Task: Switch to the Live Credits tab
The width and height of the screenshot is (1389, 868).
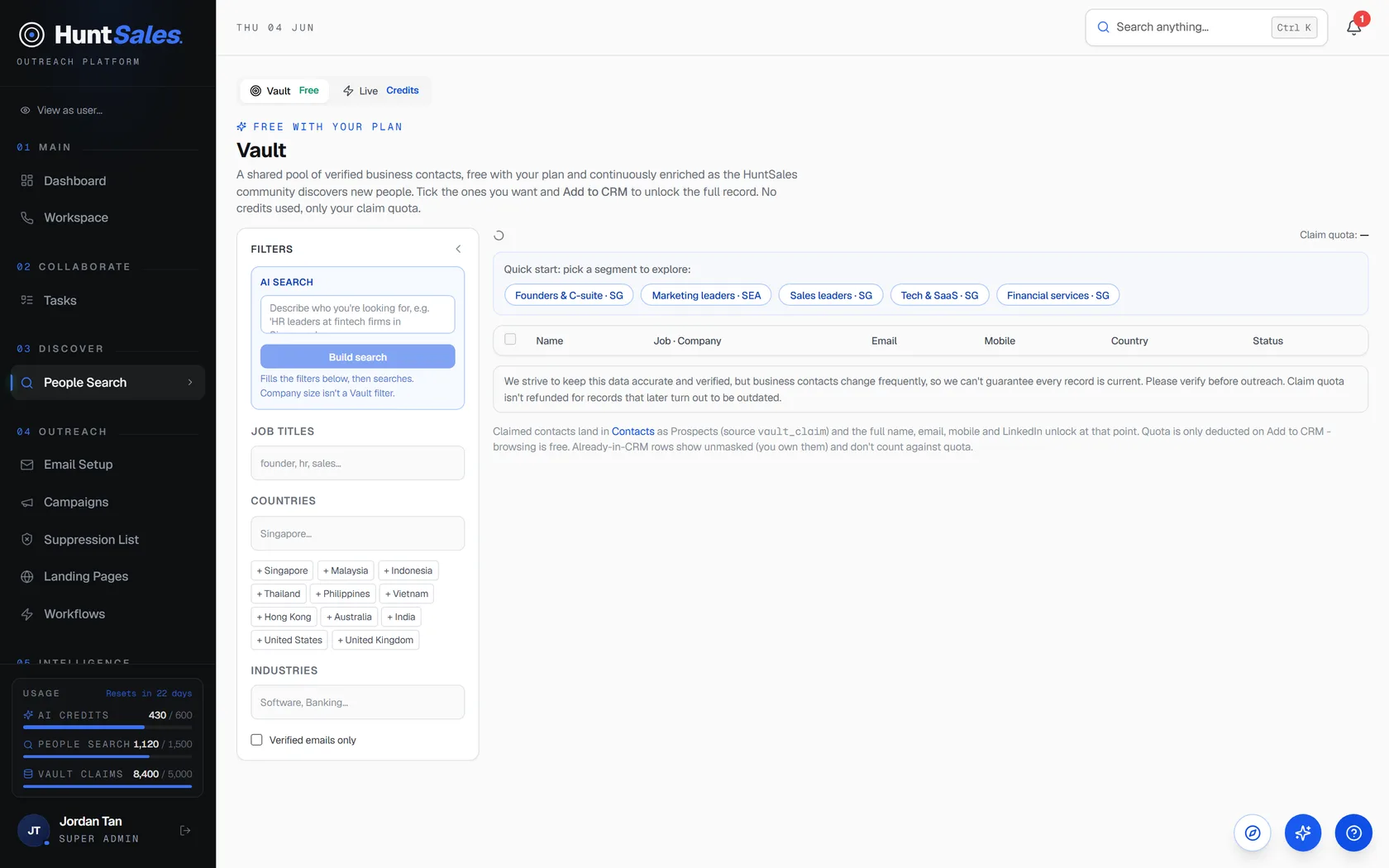Action: click(380, 91)
